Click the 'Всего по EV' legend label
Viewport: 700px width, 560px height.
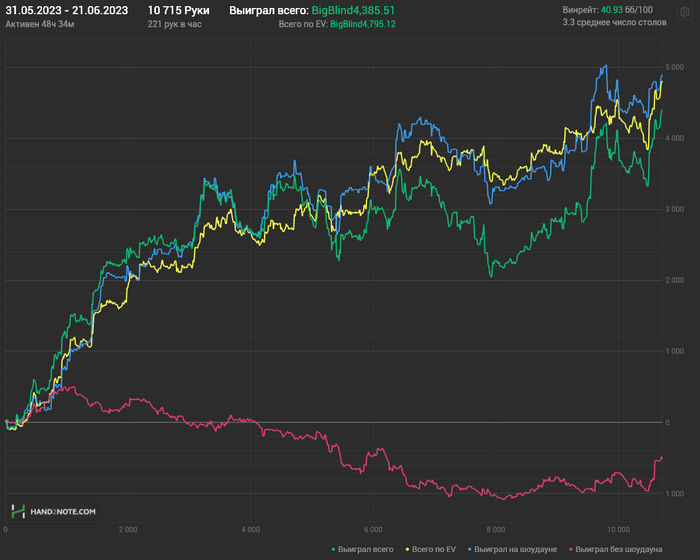(x=434, y=549)
